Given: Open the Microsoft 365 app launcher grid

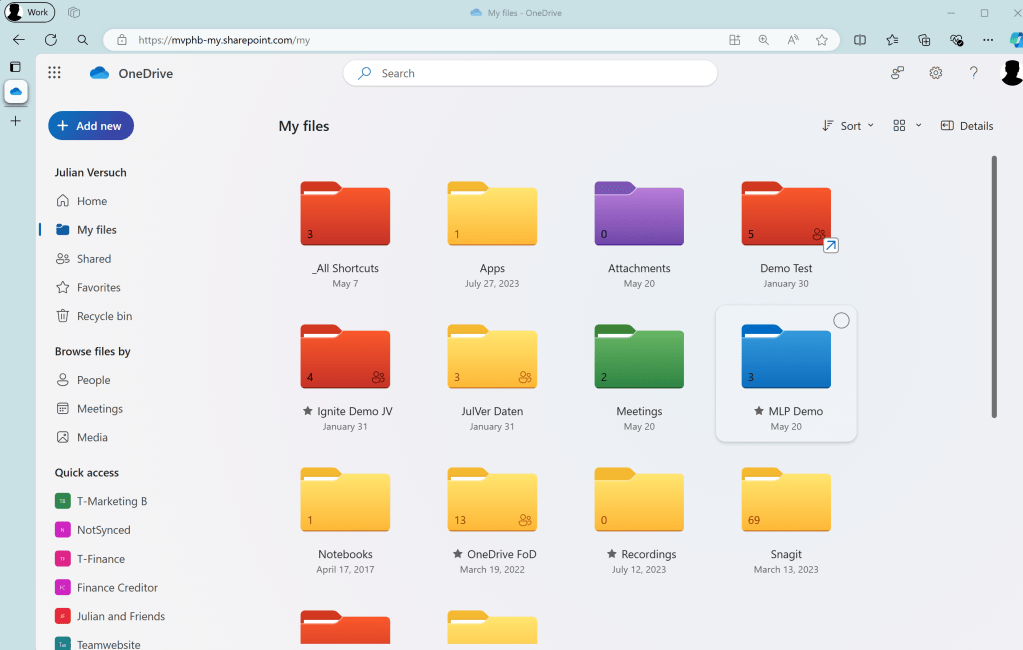Looking at the screenshot, I should [x=54, y=72].
